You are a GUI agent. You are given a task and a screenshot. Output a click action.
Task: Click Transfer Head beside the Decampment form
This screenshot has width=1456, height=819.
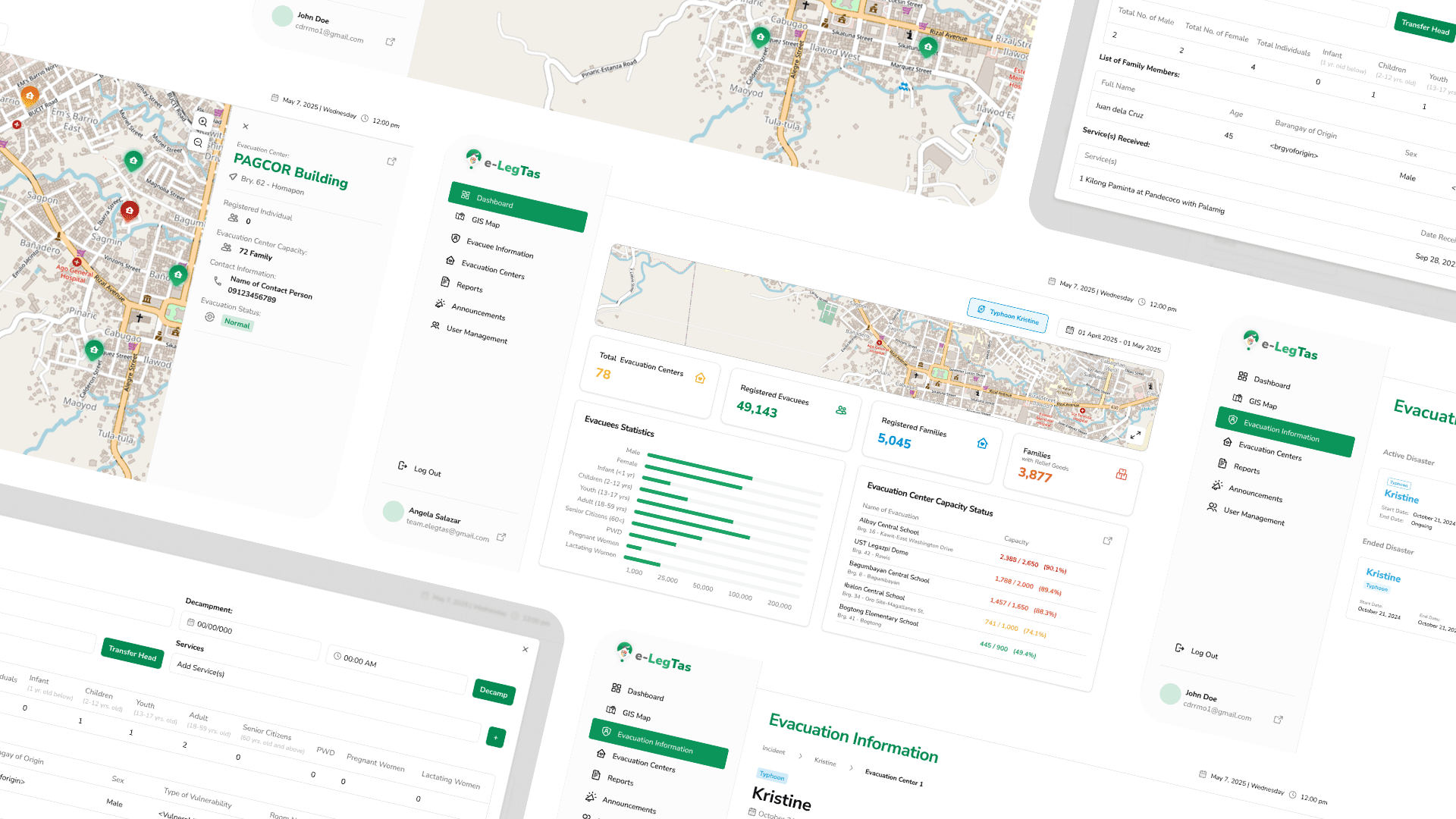[132, 653]
